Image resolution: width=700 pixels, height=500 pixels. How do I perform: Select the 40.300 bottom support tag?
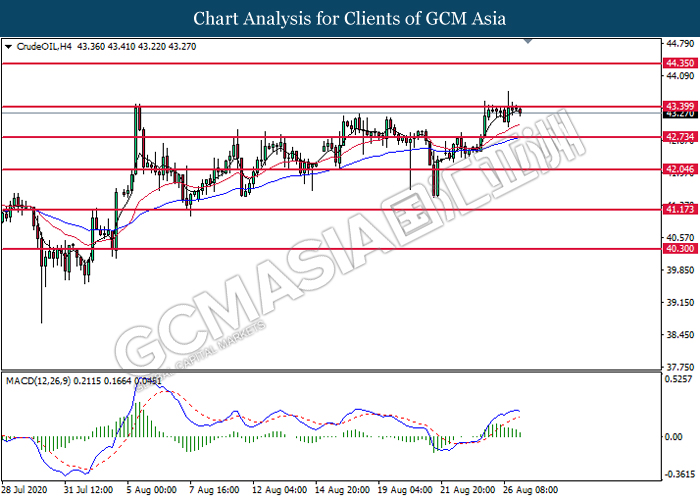(679, 249)
